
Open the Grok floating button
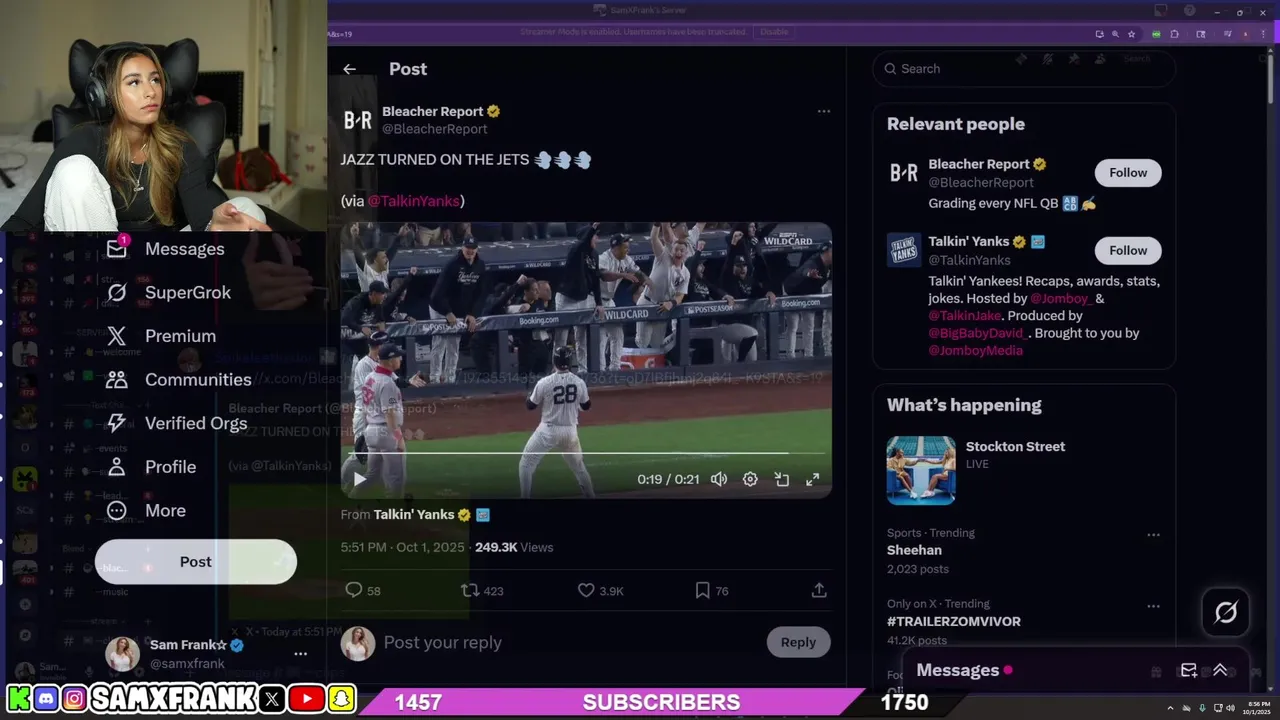coord(1226,612)
